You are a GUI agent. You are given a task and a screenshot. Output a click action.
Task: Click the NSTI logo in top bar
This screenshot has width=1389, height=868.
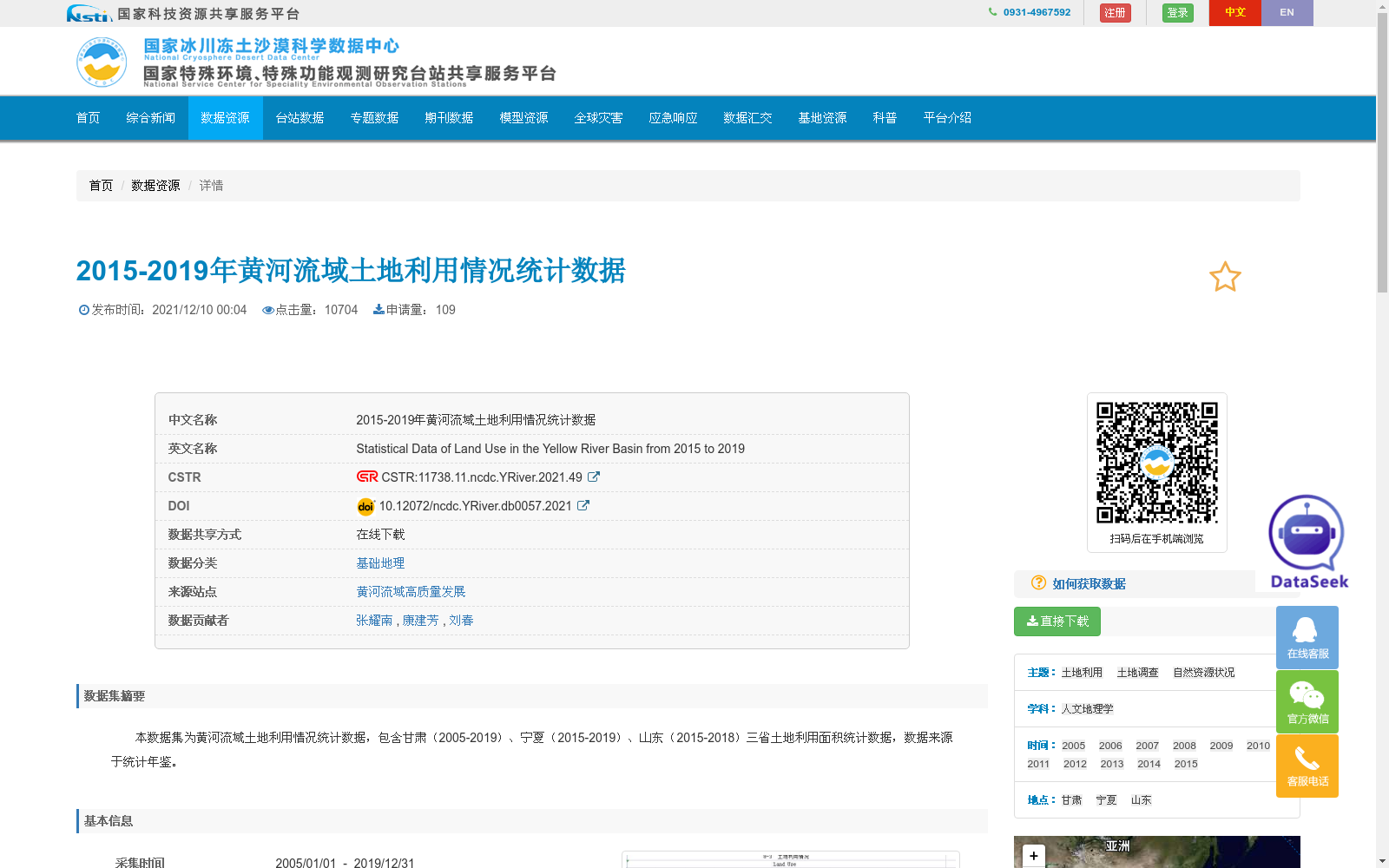pos(89,13)
